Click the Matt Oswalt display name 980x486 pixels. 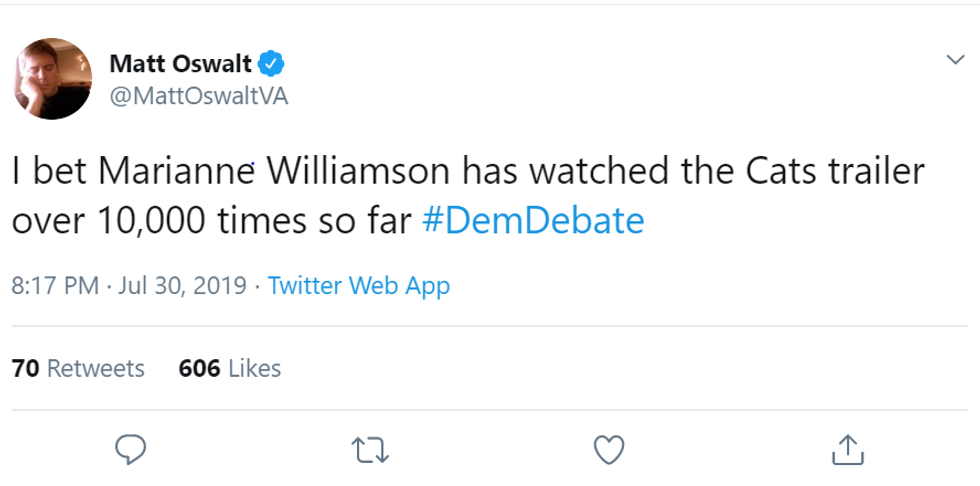tap(180, 65)
